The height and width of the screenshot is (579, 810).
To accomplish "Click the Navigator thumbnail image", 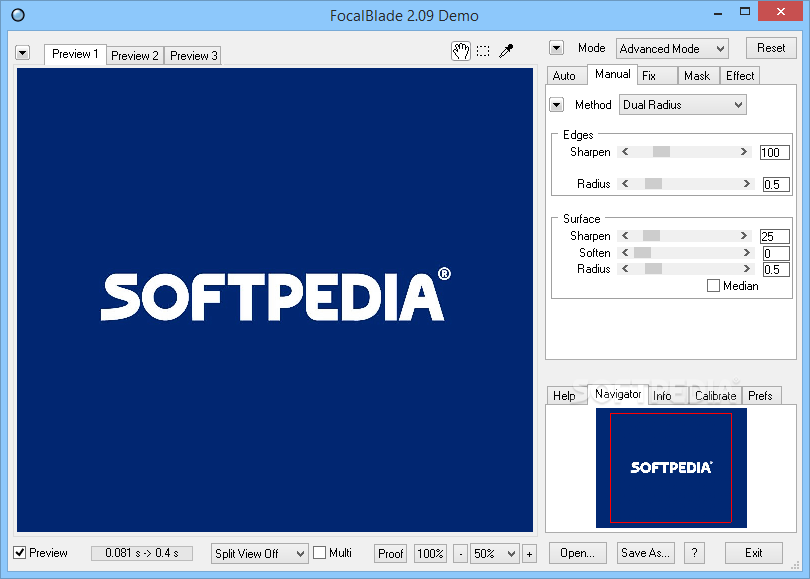I will click(x=671, y=468).
